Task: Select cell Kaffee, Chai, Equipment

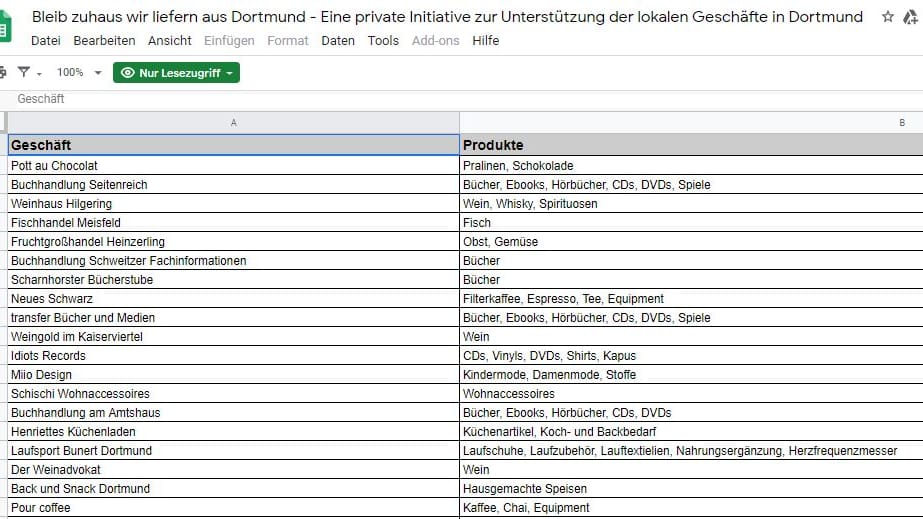Action: 691,507
